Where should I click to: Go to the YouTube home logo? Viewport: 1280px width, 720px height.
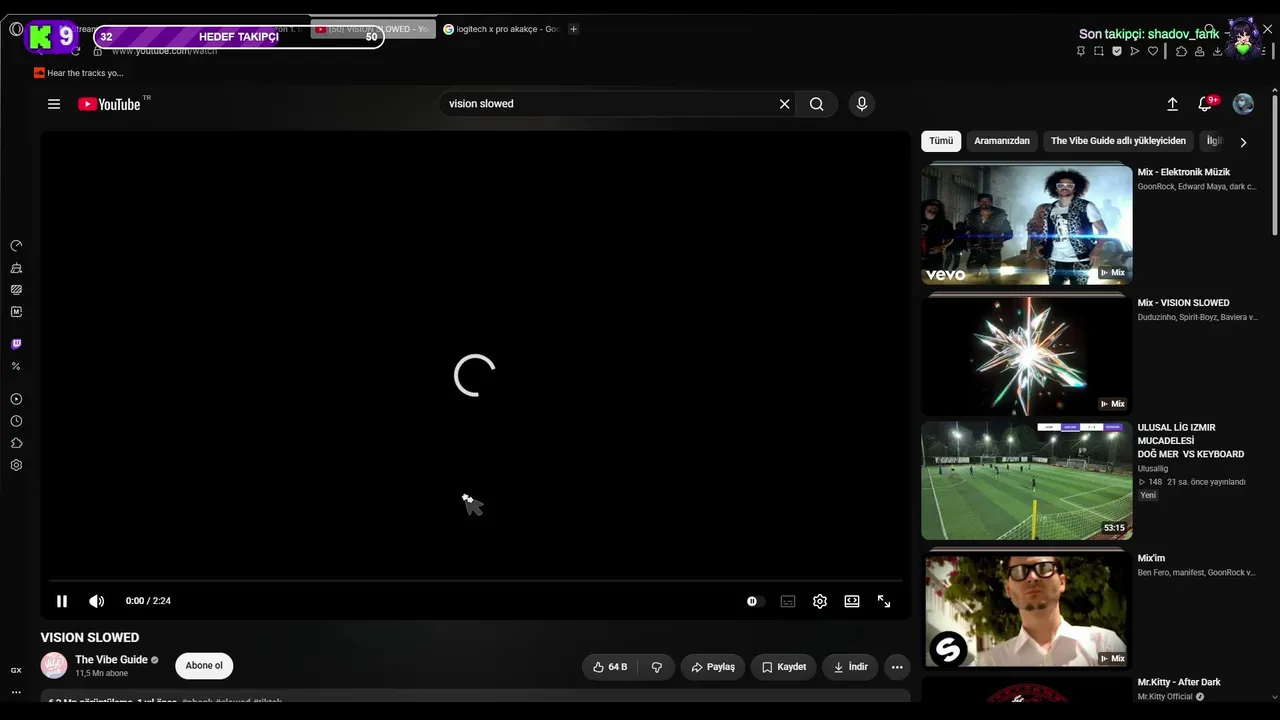[x=109, y=104]
